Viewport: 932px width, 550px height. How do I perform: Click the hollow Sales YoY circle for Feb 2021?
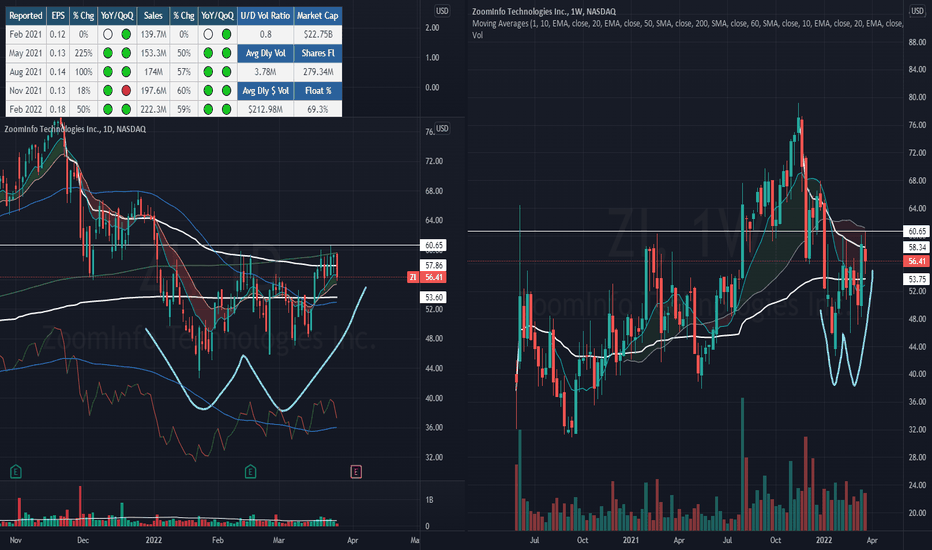[208, 34]
